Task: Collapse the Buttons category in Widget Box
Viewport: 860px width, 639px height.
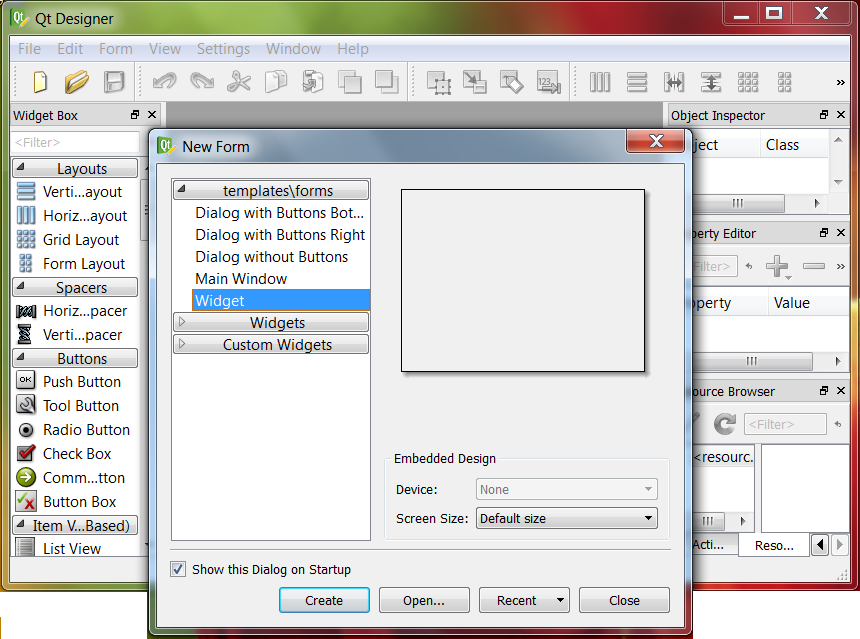Action: click(x=21, y=357)
